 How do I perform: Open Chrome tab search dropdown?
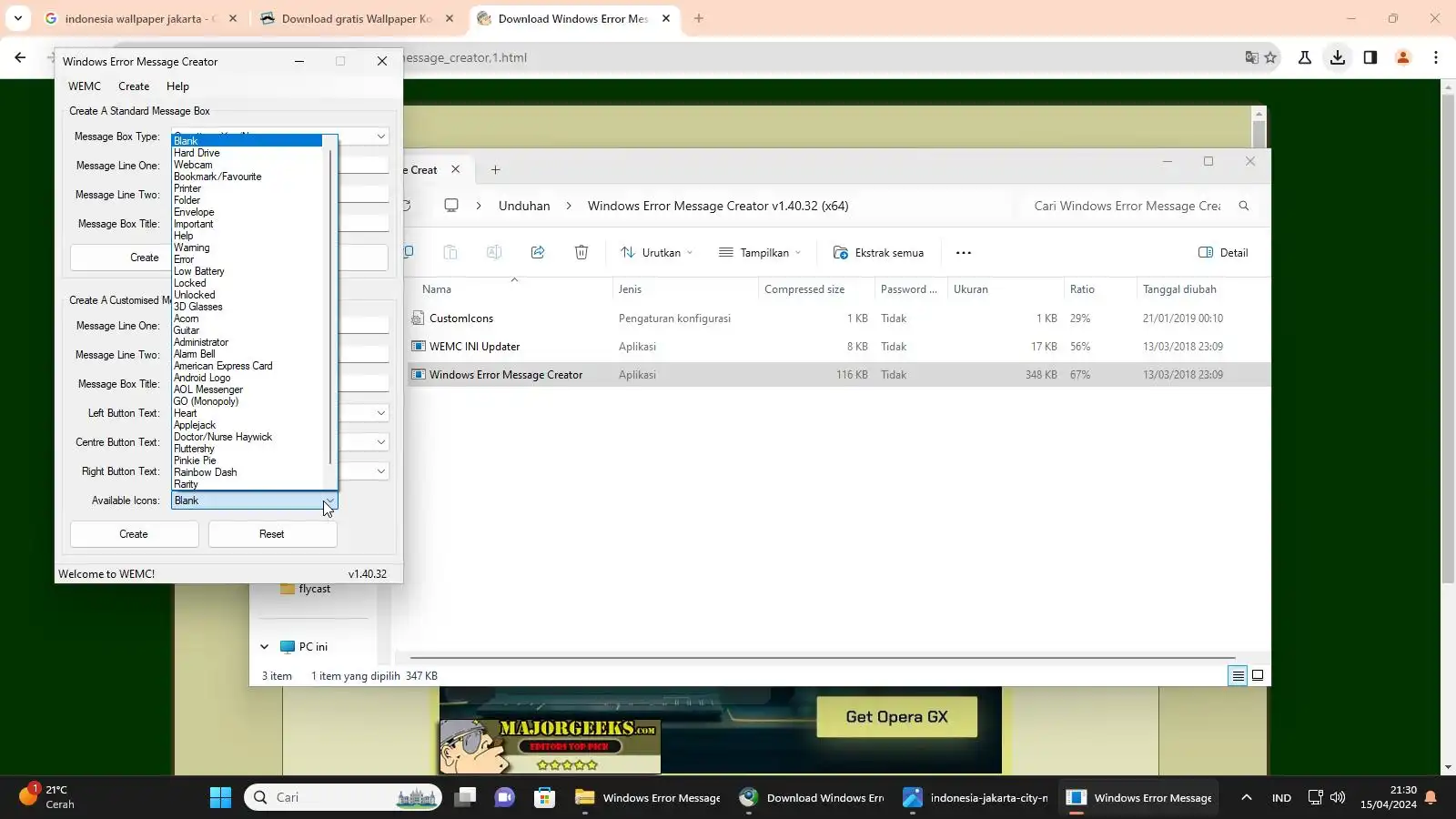(18, 18)
